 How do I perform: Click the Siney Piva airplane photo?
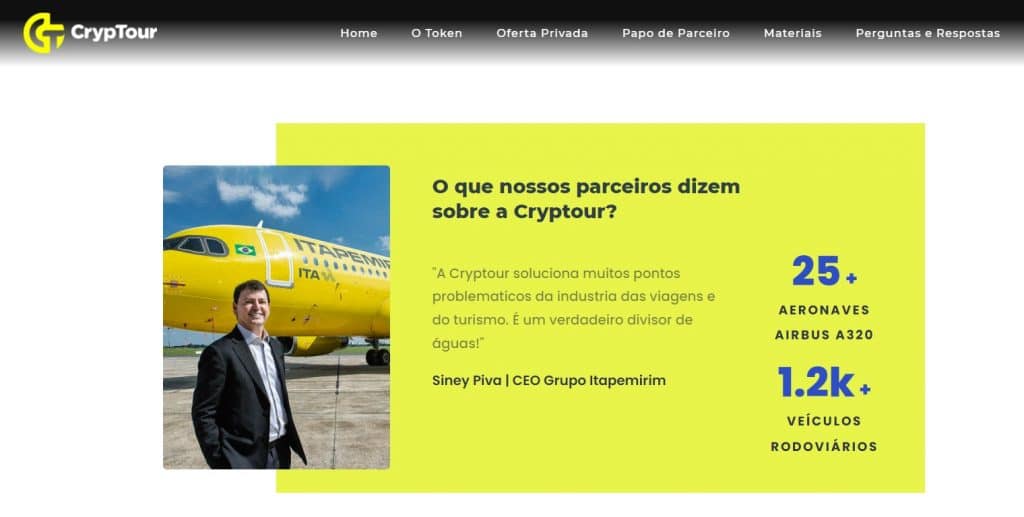[x=276, y=317]
